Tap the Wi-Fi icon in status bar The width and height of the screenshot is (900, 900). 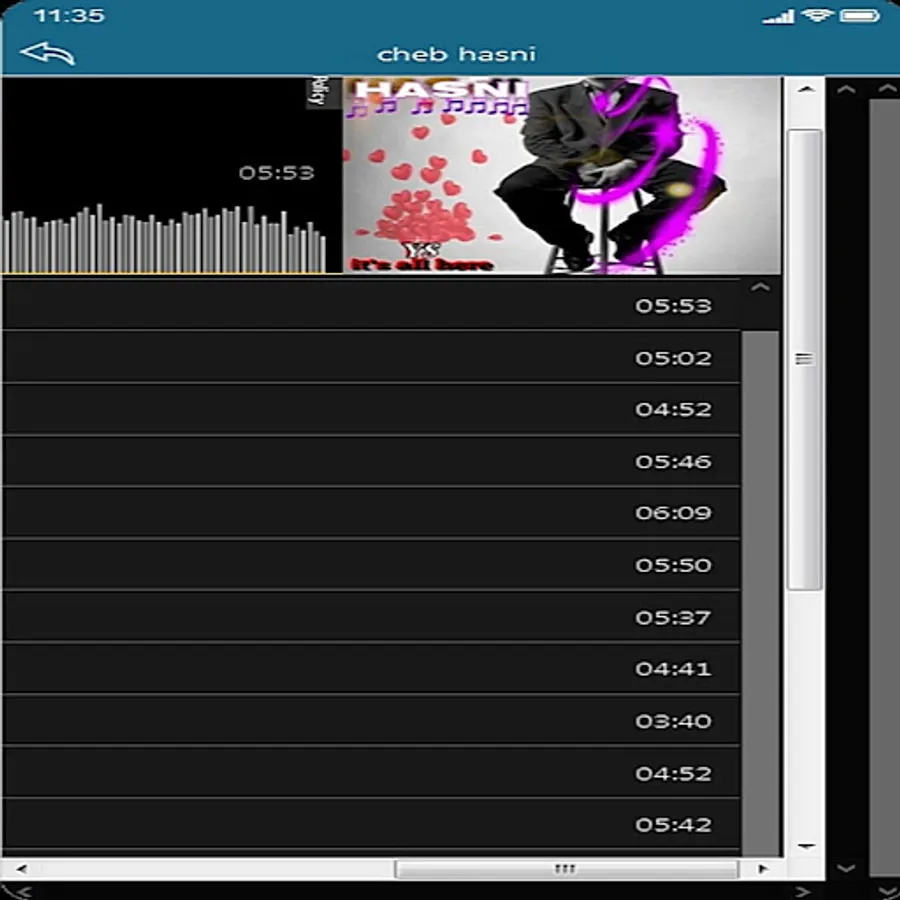tap(817, 15)
